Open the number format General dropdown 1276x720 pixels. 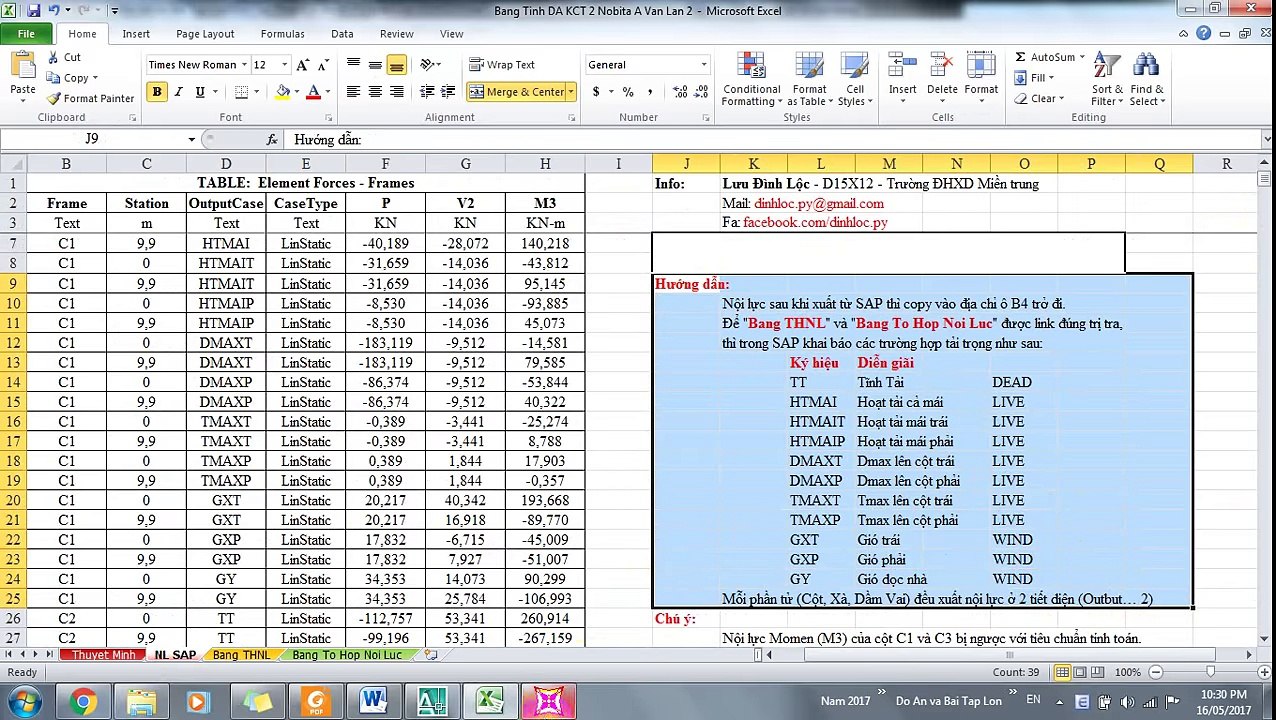click(x=704, y=65)
